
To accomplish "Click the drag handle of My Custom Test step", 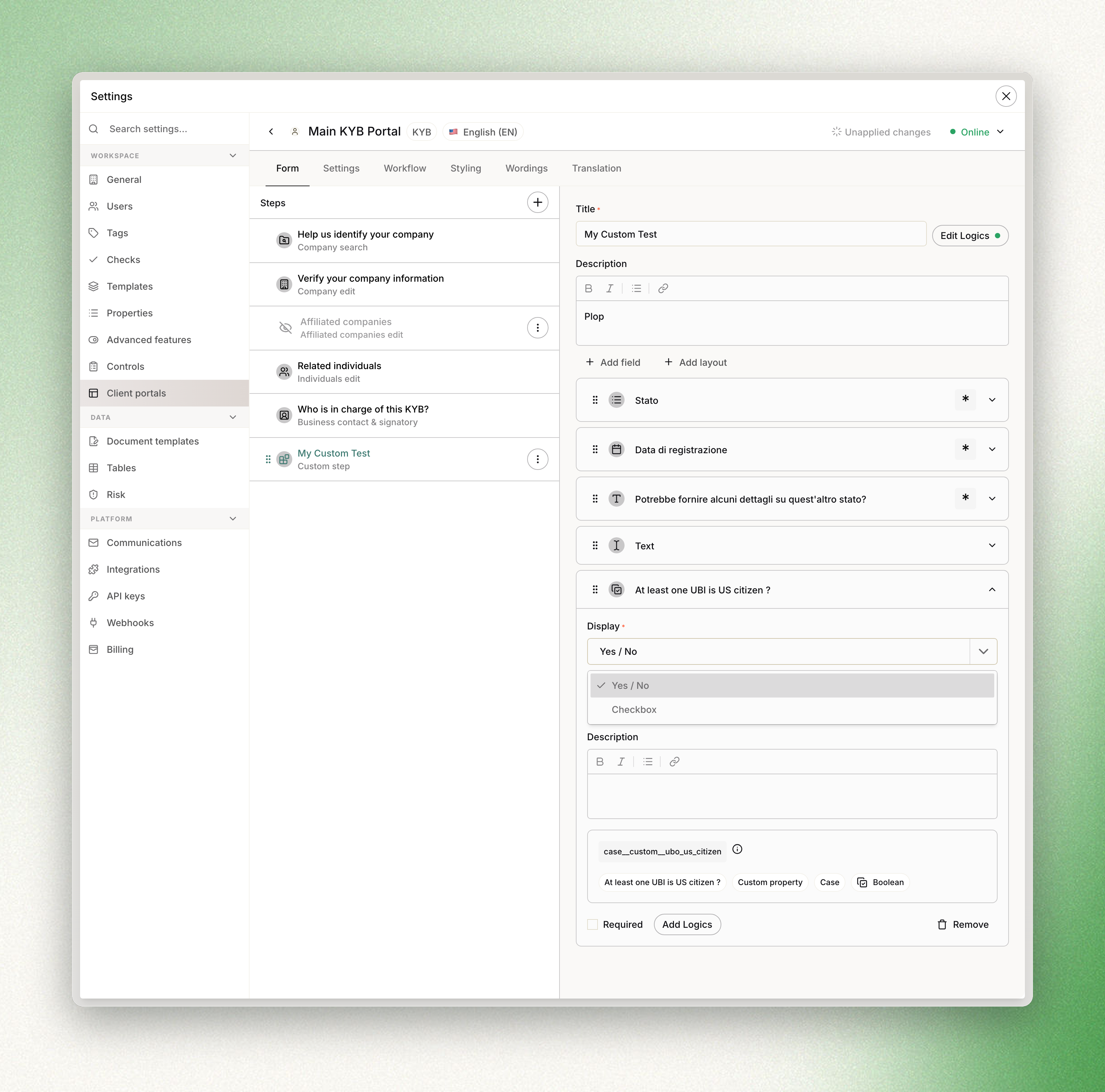I will coord(268,459).
